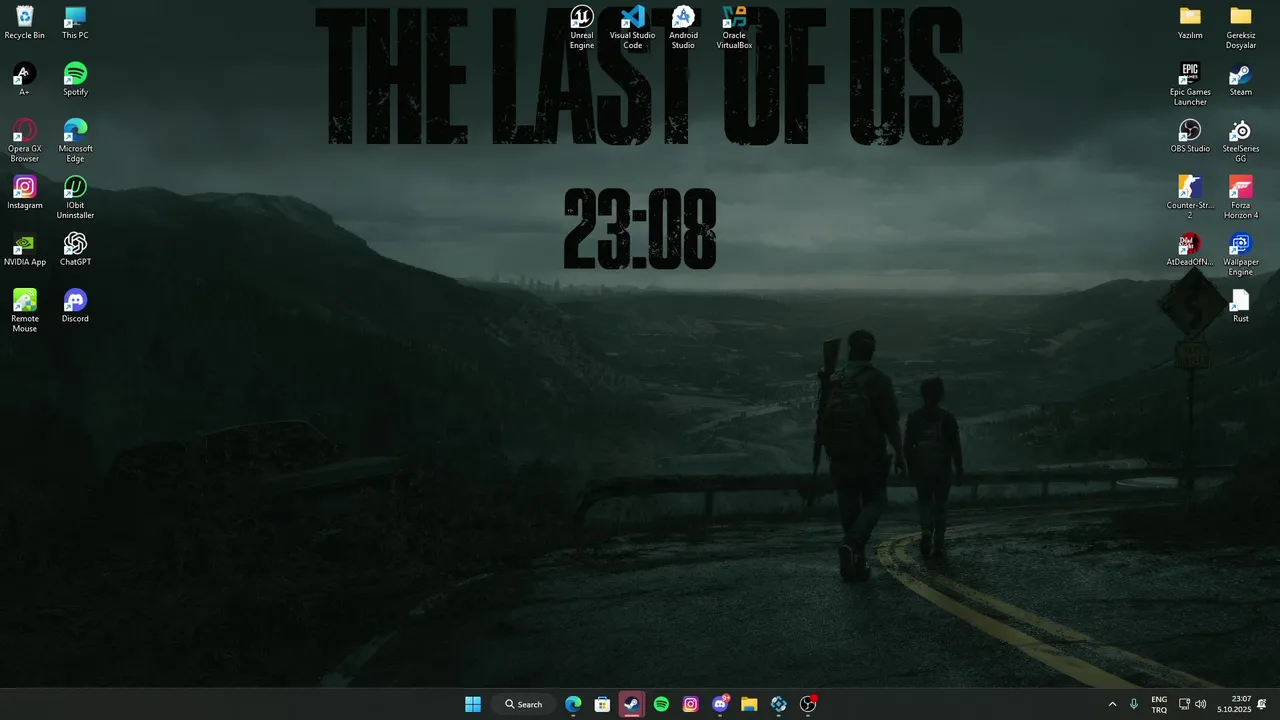The image size is (1280, 720).
Task: Select the SteelSeries GG desktop shortcut
Action: pos(1241,141)
